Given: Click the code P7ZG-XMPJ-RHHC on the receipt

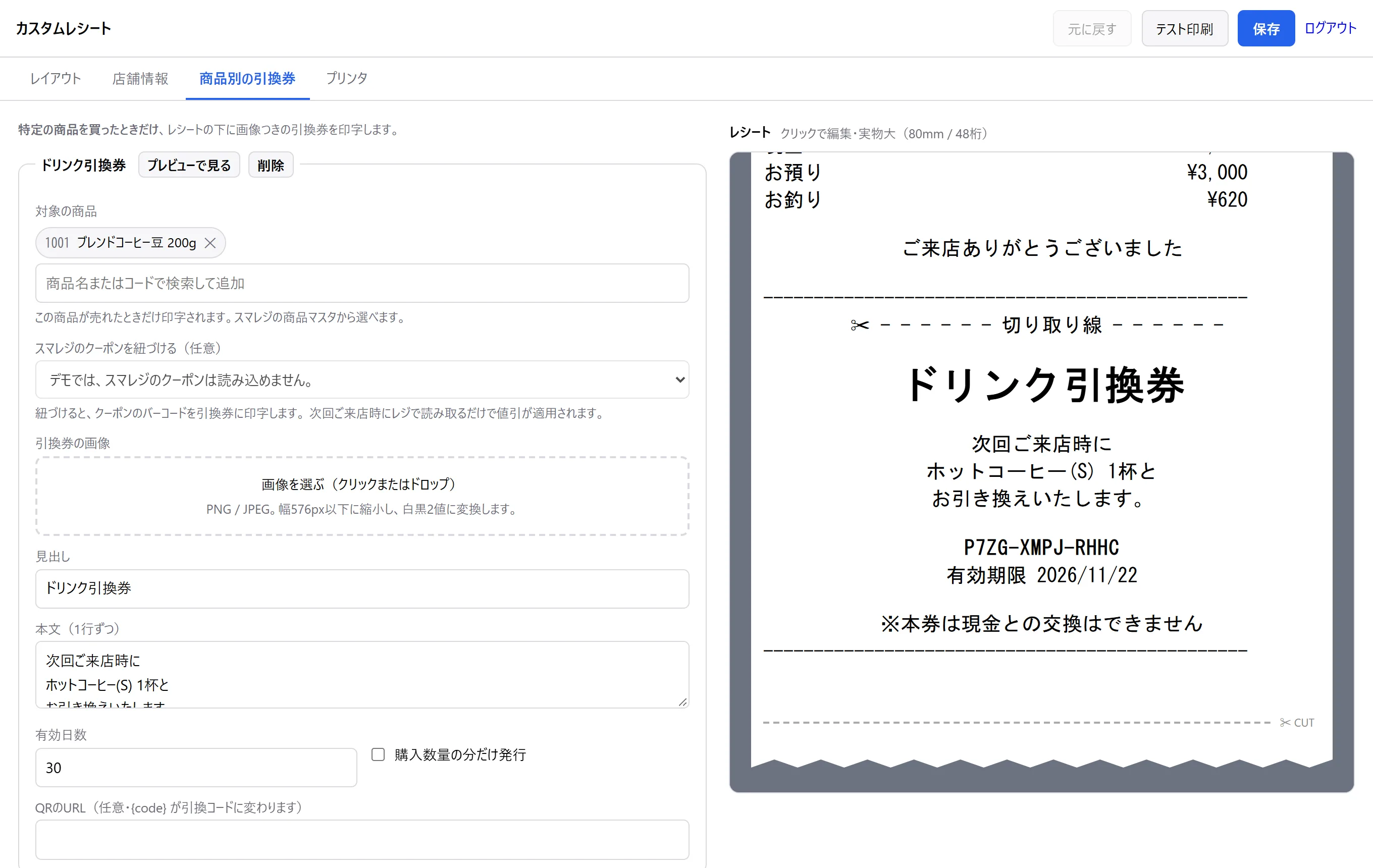Looking at the screenshot, I should coord(1042,547).
